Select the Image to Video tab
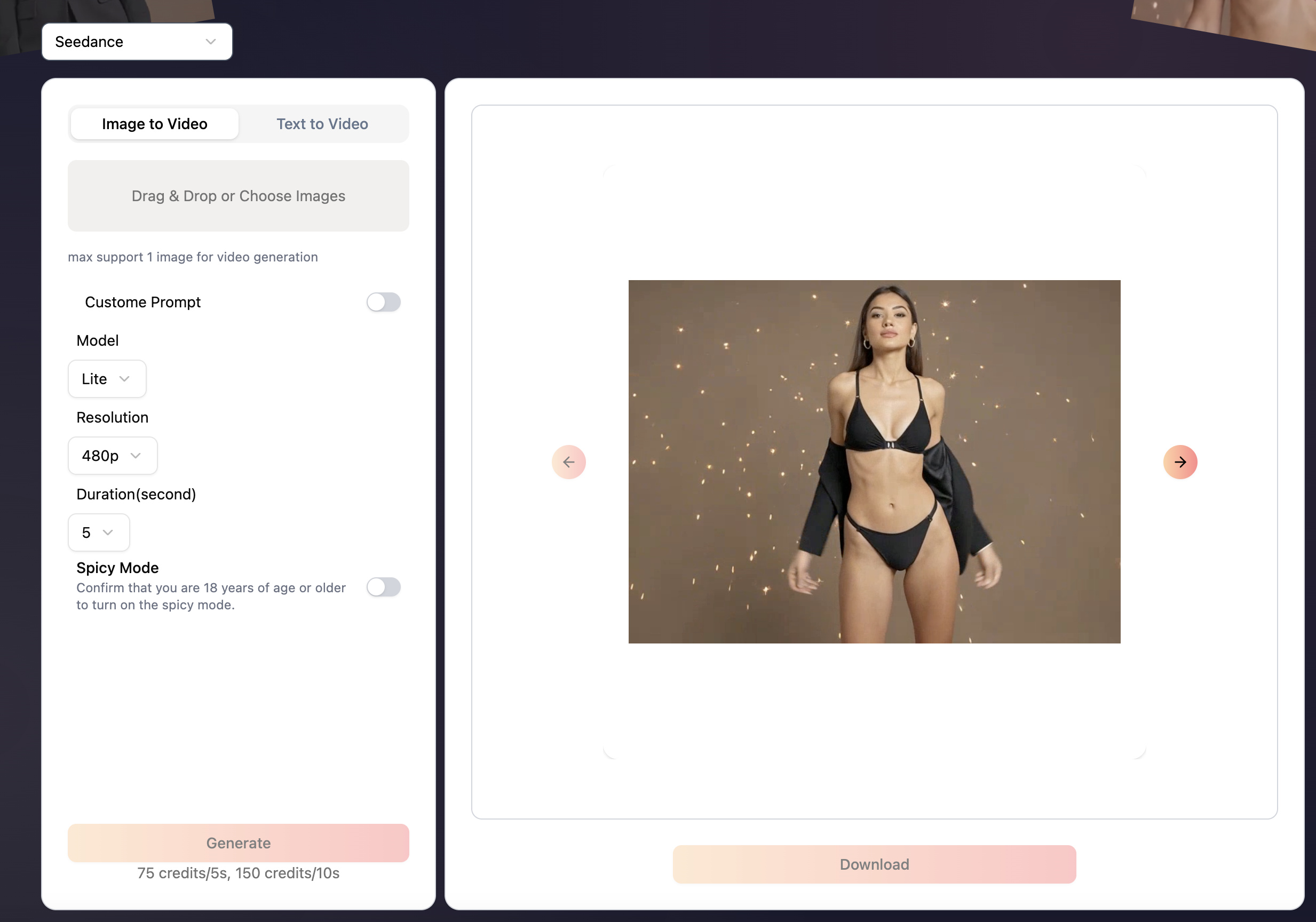Screen dimensions: 1316x922 154,124
